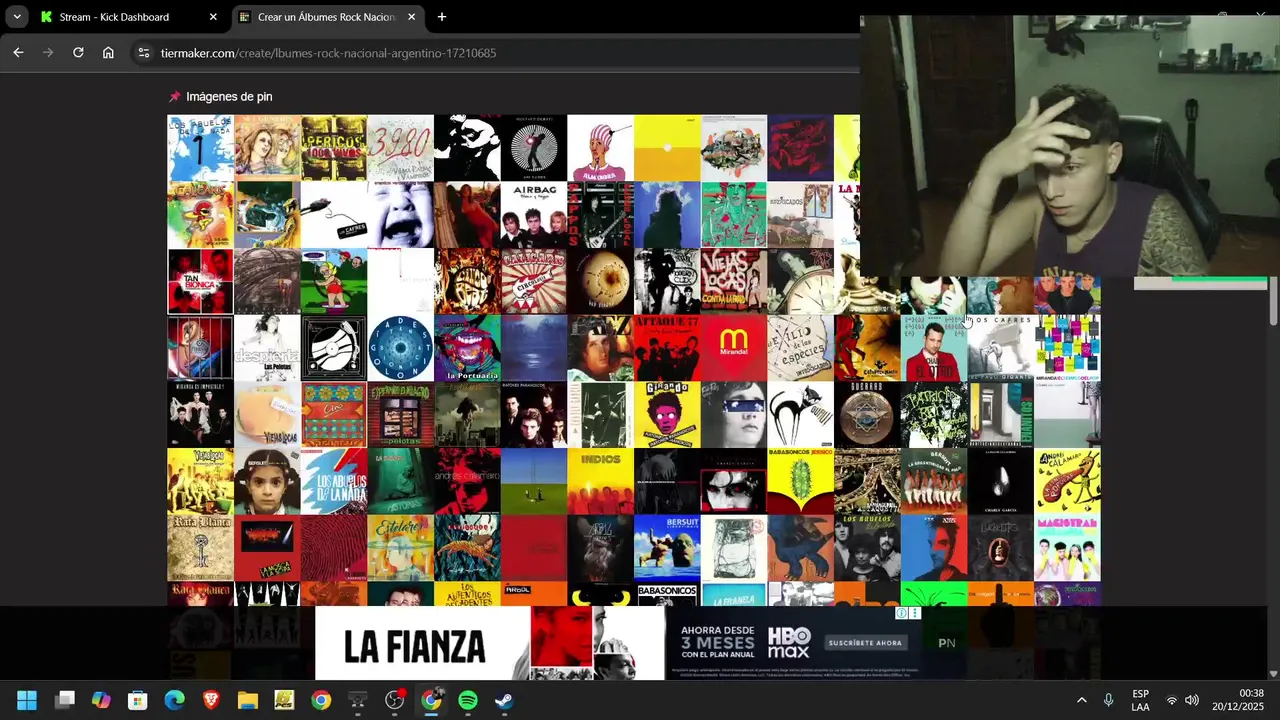This screenshot has height=720, width=1280.
Task: Select the plain yellow album cover
Action: tap(667, 148)
